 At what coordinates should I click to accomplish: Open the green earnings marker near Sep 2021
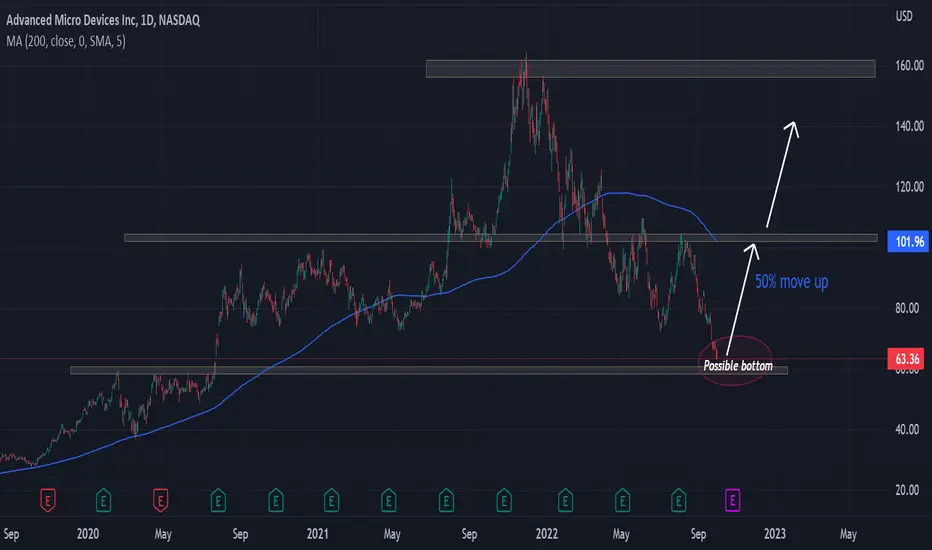tap(446, 500)
